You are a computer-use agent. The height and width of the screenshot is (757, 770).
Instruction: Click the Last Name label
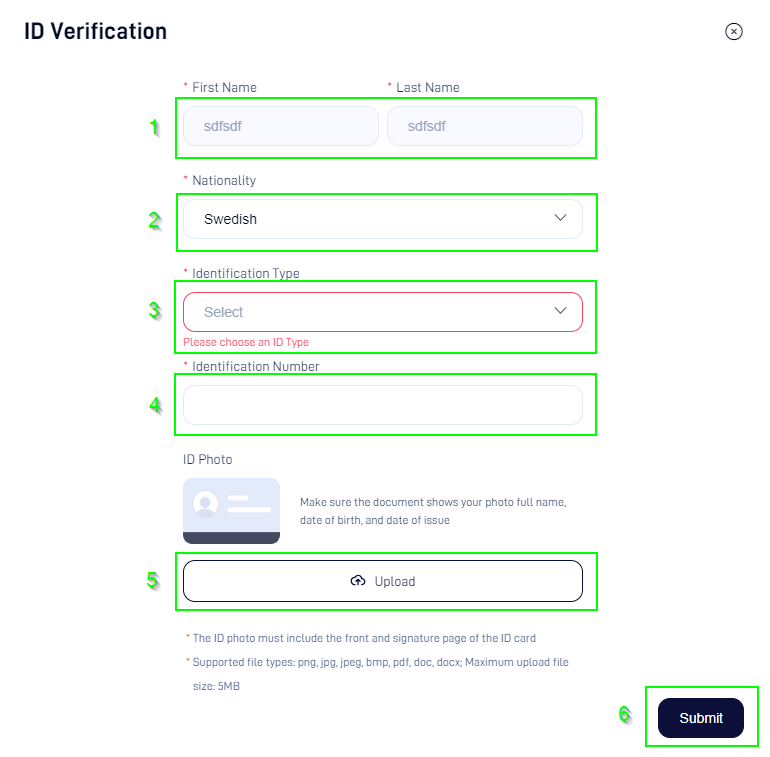427,88
